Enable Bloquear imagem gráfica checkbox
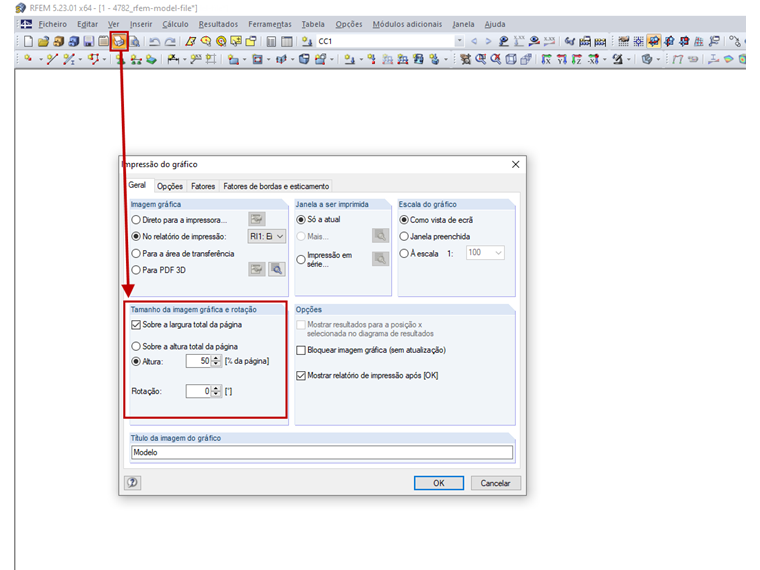The height and width of the screenshot is (570, 760). pyautogui.click(x=301, y=350)
